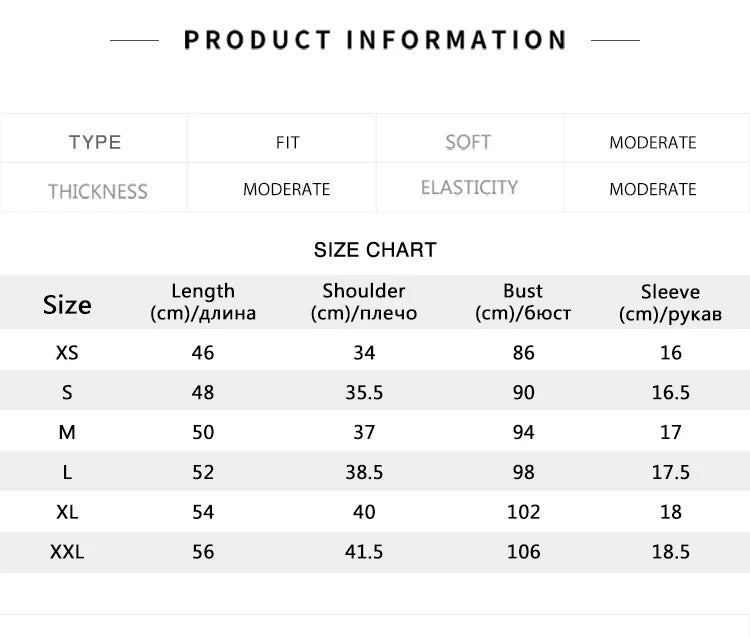Click the Shoulder (cm) column header
The image size is (750, 638).
pos(364,302)
